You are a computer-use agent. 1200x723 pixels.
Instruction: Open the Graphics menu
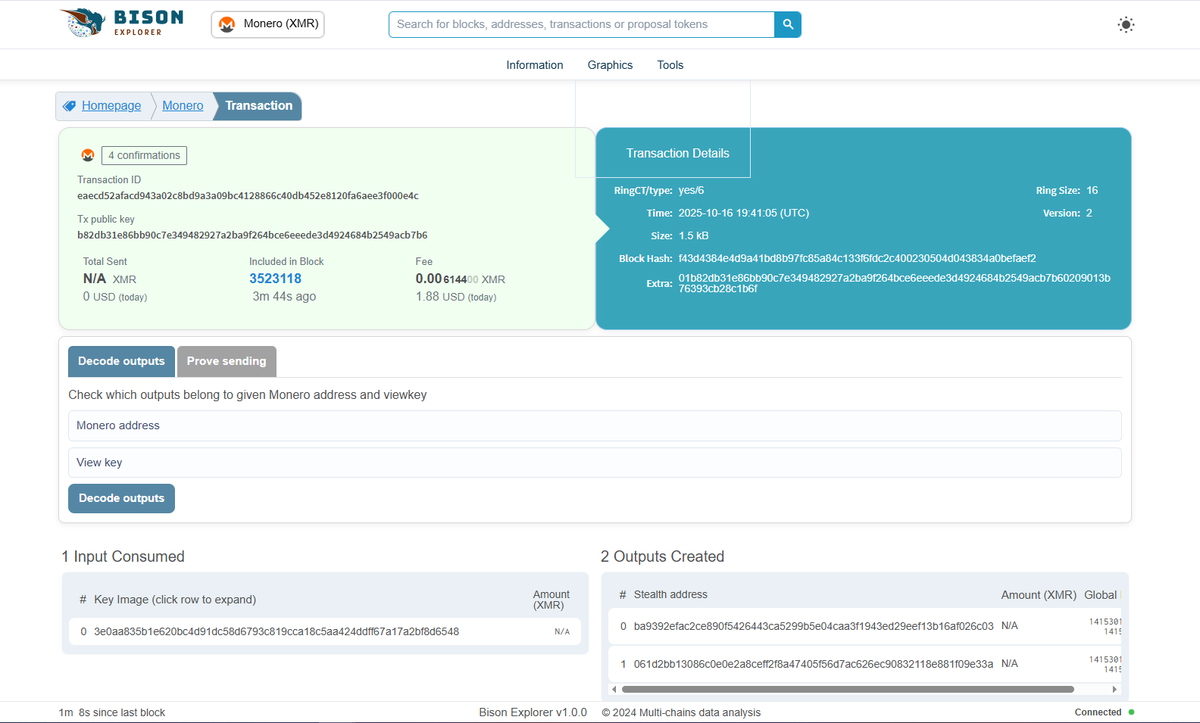click(x=610, y=65)
